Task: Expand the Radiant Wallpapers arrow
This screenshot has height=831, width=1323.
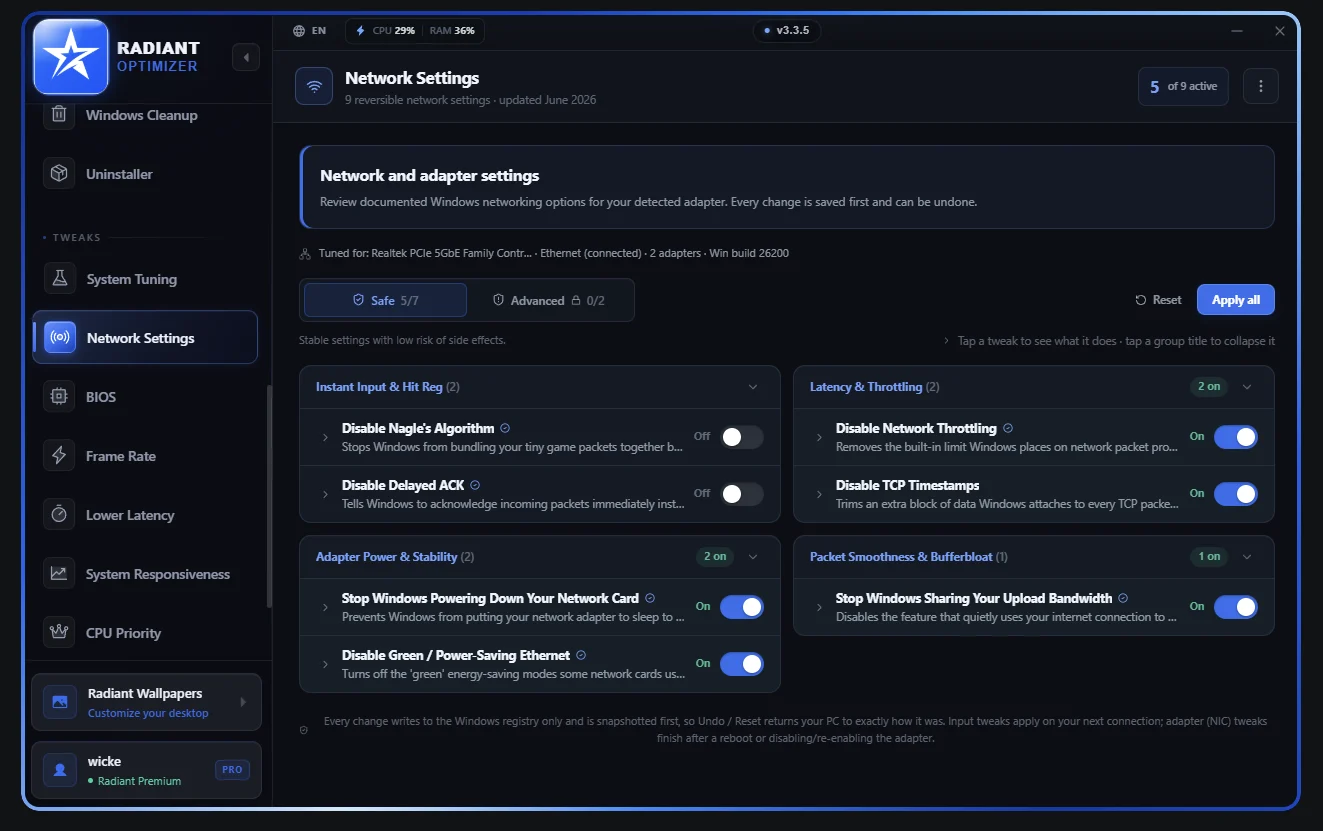Action: pyautogui.click(x=243, y=702)
